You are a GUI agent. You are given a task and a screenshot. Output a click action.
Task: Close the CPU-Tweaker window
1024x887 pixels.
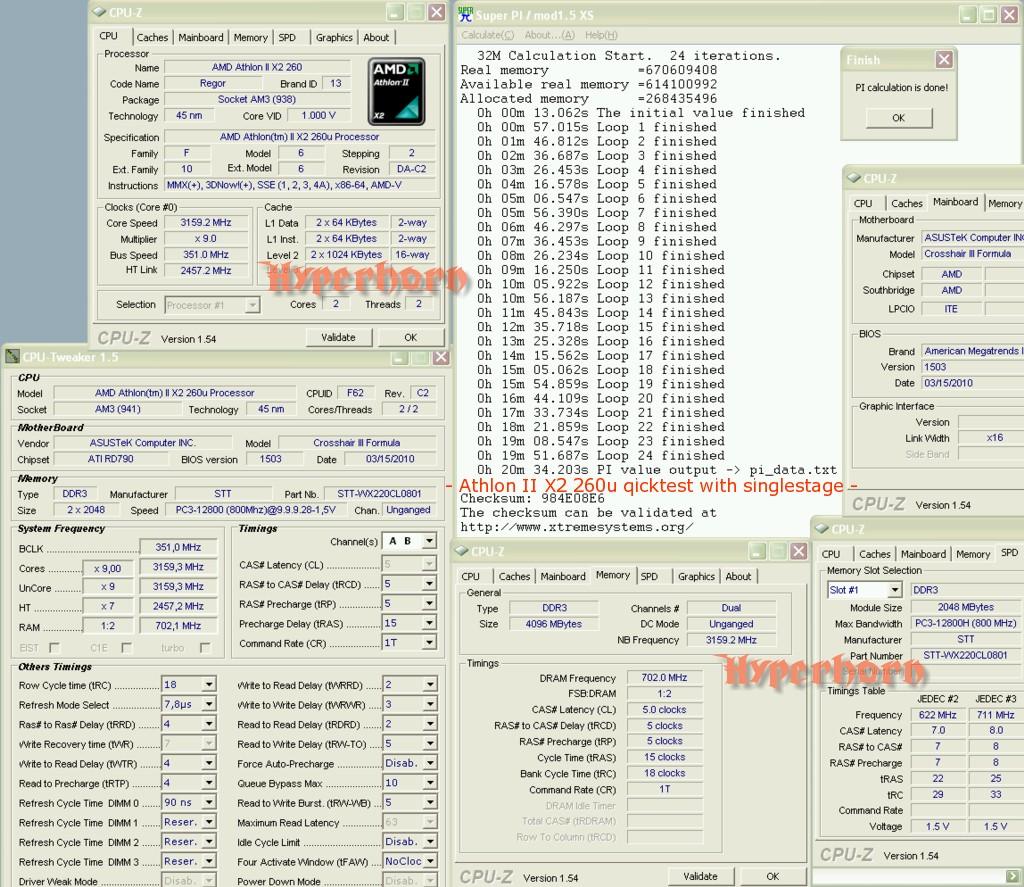click(441, 357)
